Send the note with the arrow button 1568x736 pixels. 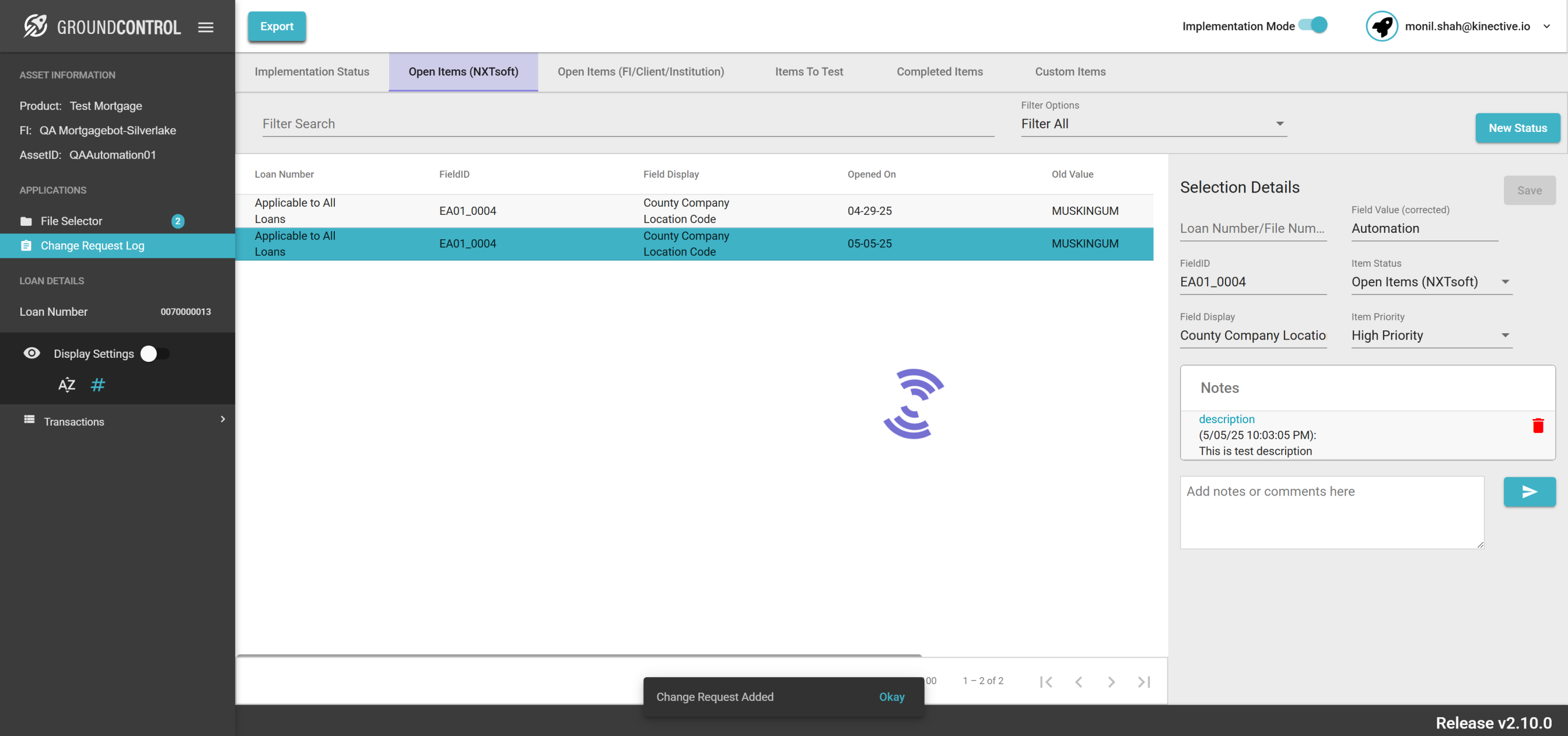(1529, 491)
